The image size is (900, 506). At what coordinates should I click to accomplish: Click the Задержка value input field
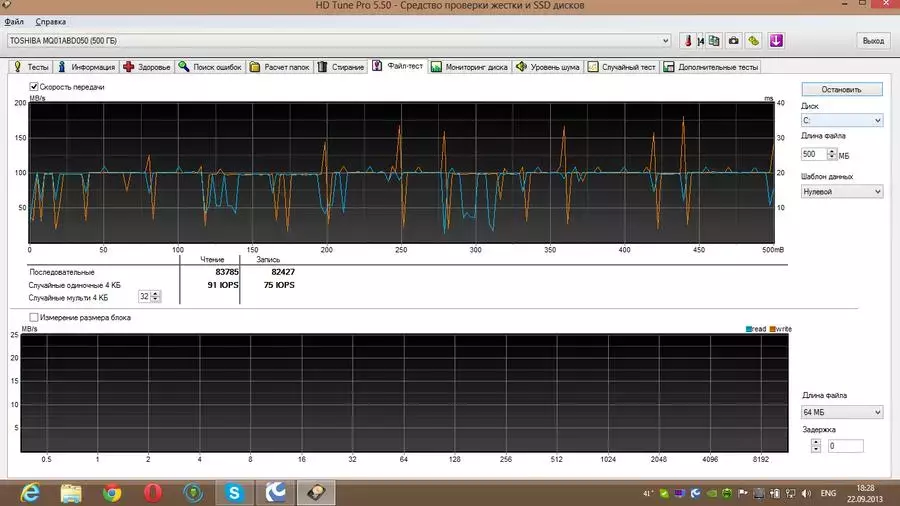point(845,446)
